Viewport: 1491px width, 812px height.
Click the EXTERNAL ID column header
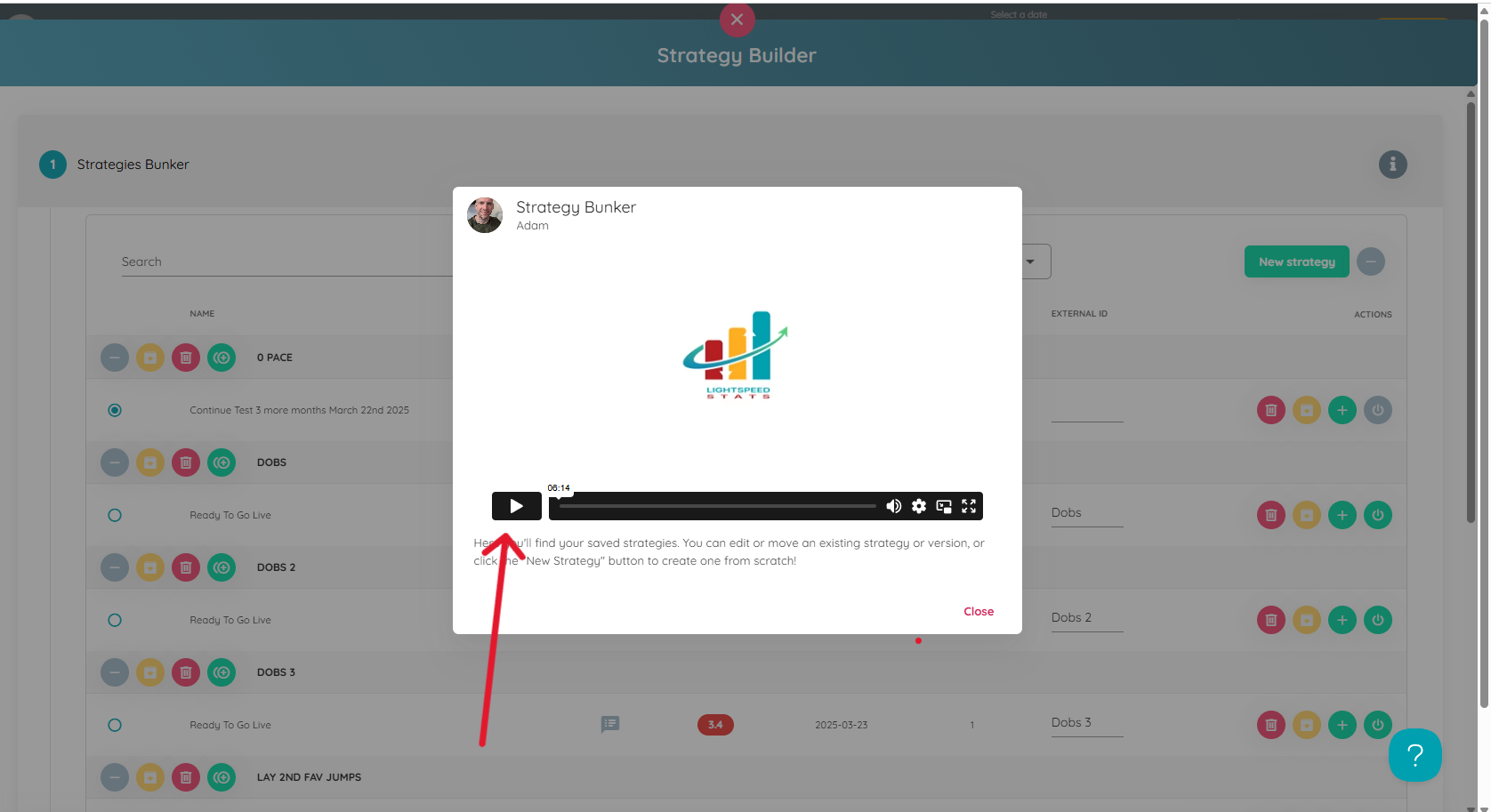1079,314
